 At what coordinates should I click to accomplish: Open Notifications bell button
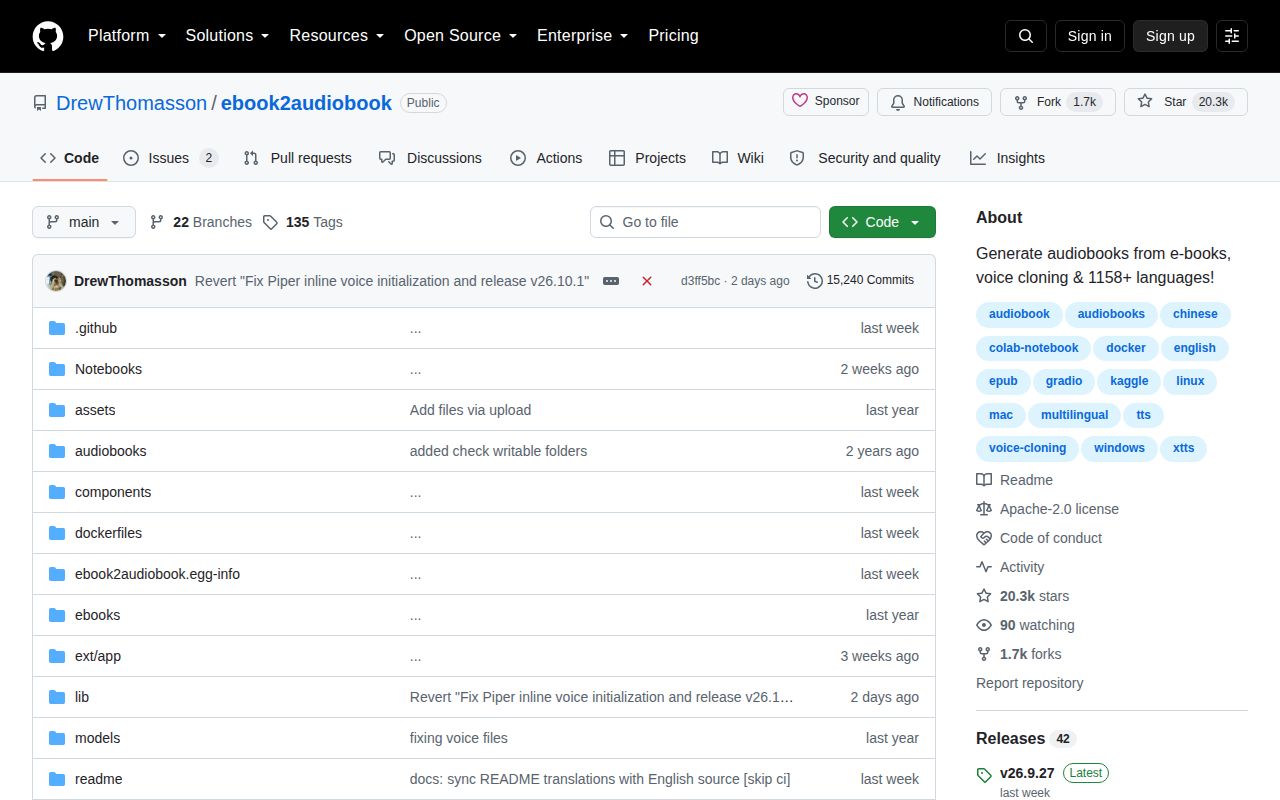pos(934,102)
